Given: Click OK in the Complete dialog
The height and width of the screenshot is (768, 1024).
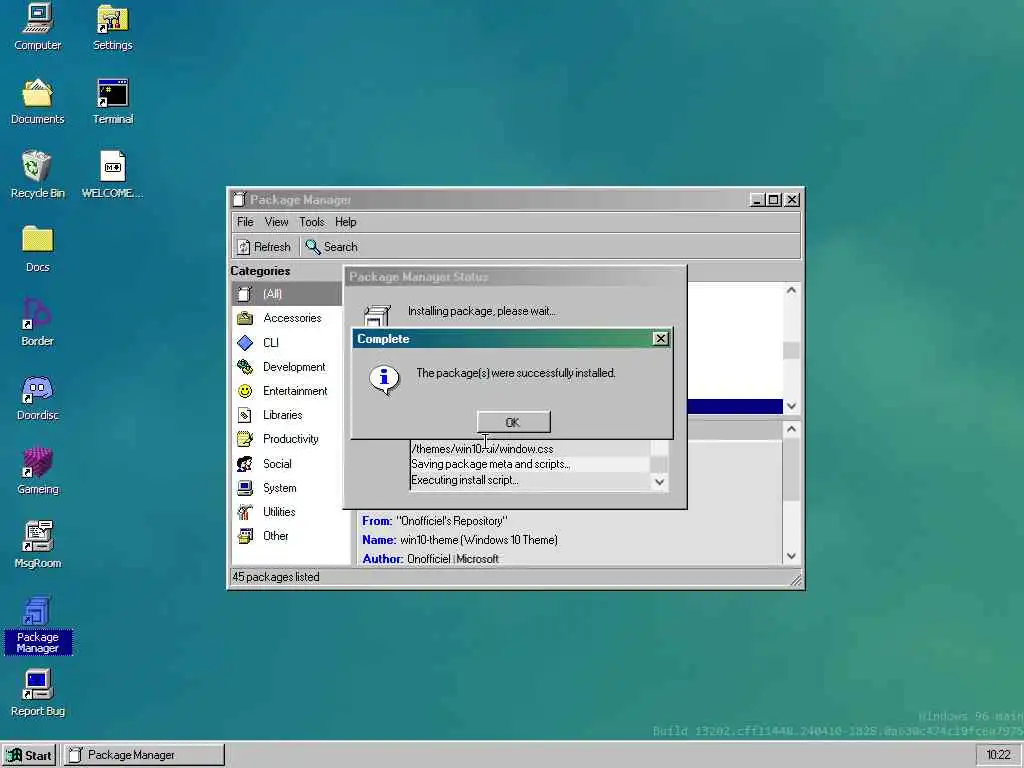Looking at the screenshot, I should point(513,423).
